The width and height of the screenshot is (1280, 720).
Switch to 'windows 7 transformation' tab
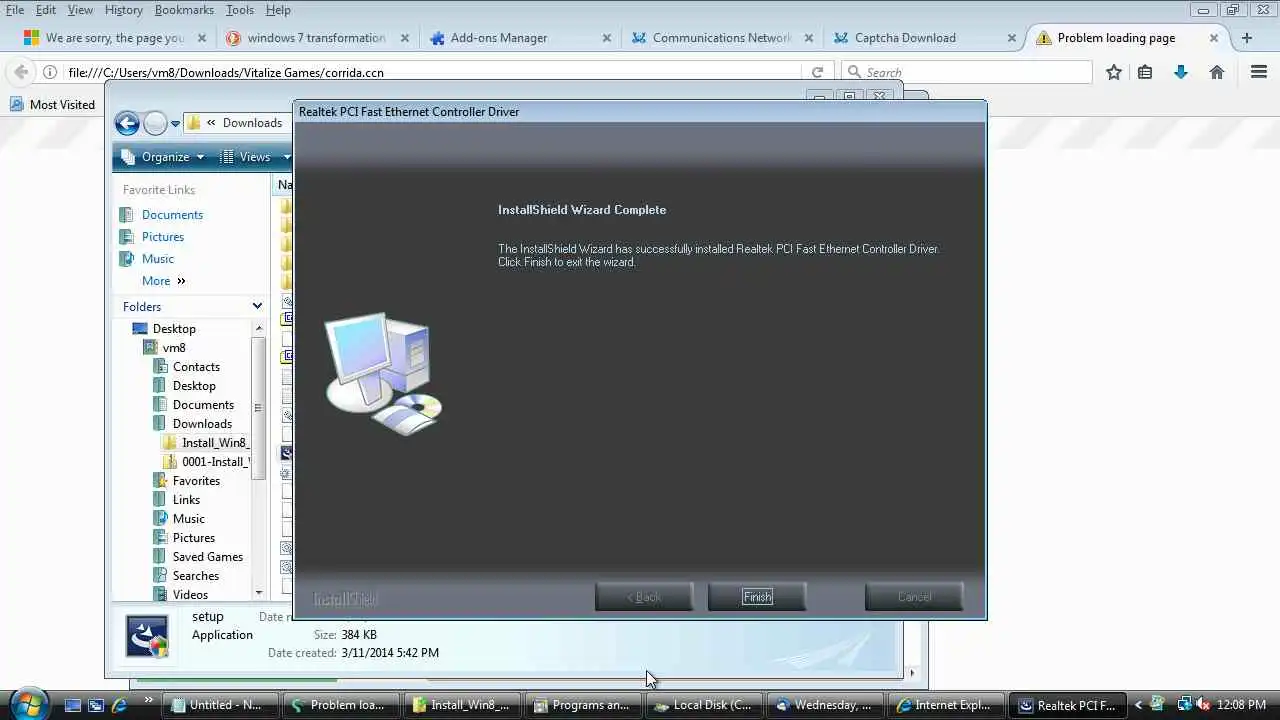(316, 38)
